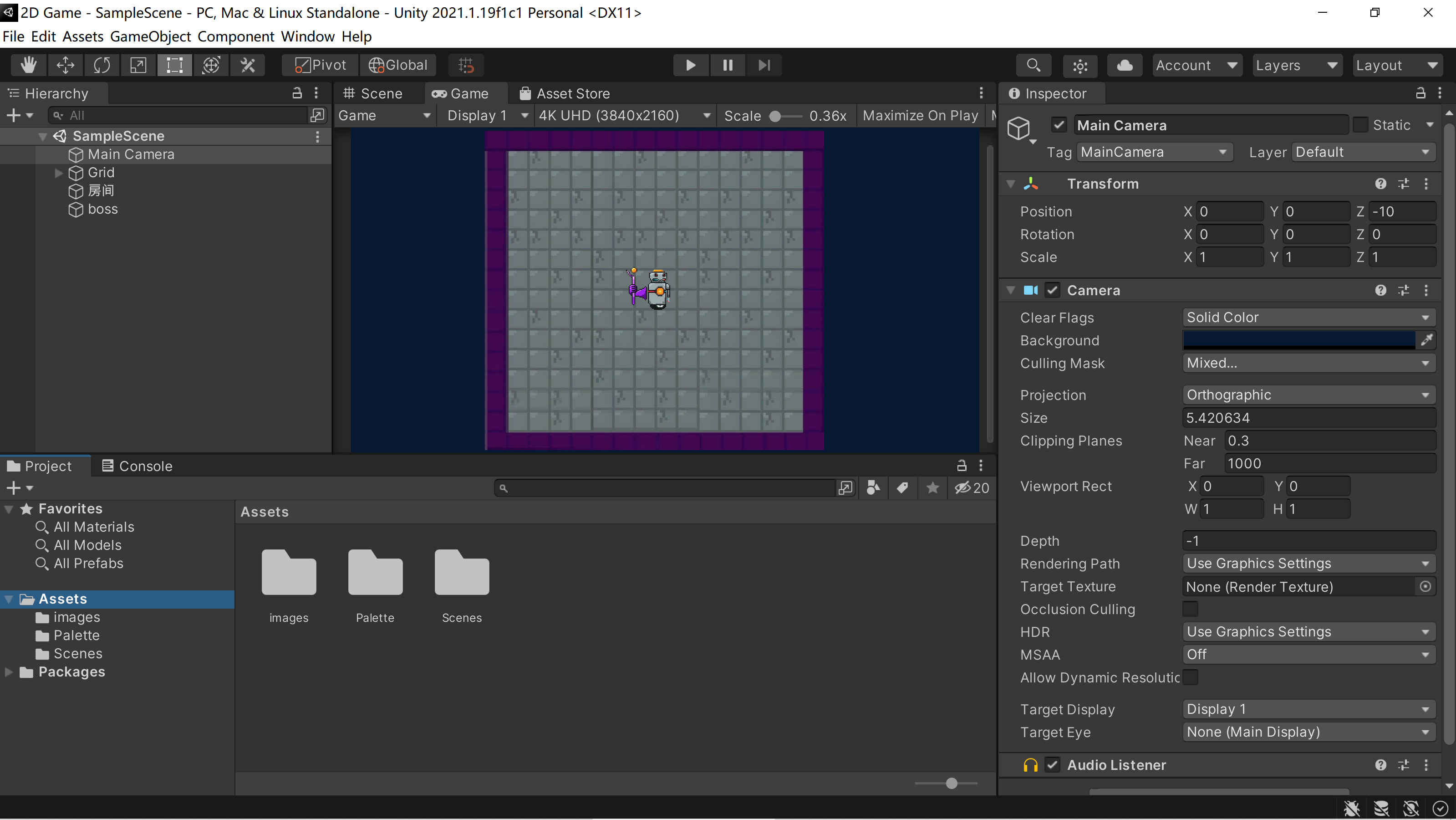Select the Rect tool
Image resolution: width=1456 pixels, height=820 pixels.
click(x=175, y=65)
